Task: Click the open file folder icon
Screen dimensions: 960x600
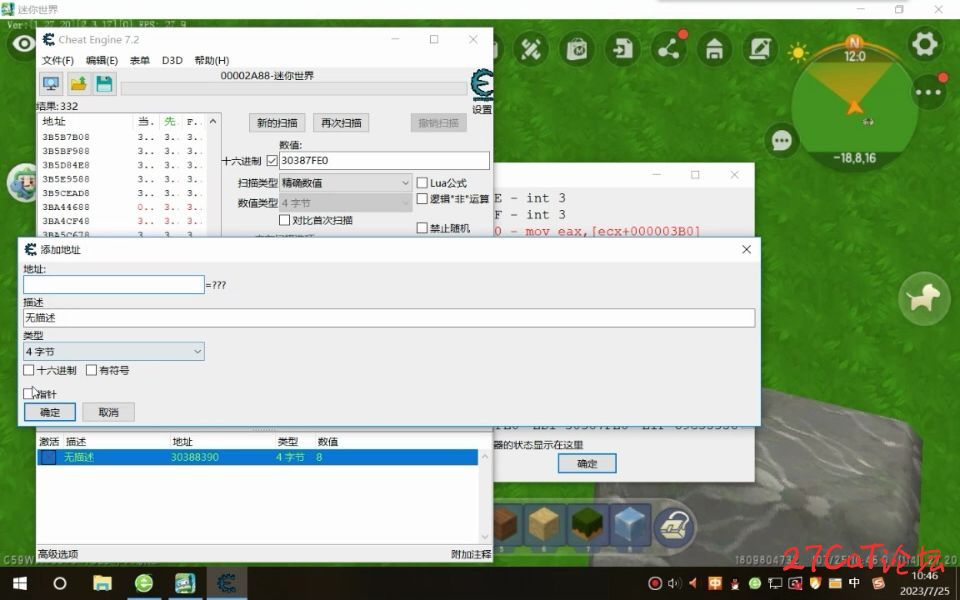Action: 78,84
